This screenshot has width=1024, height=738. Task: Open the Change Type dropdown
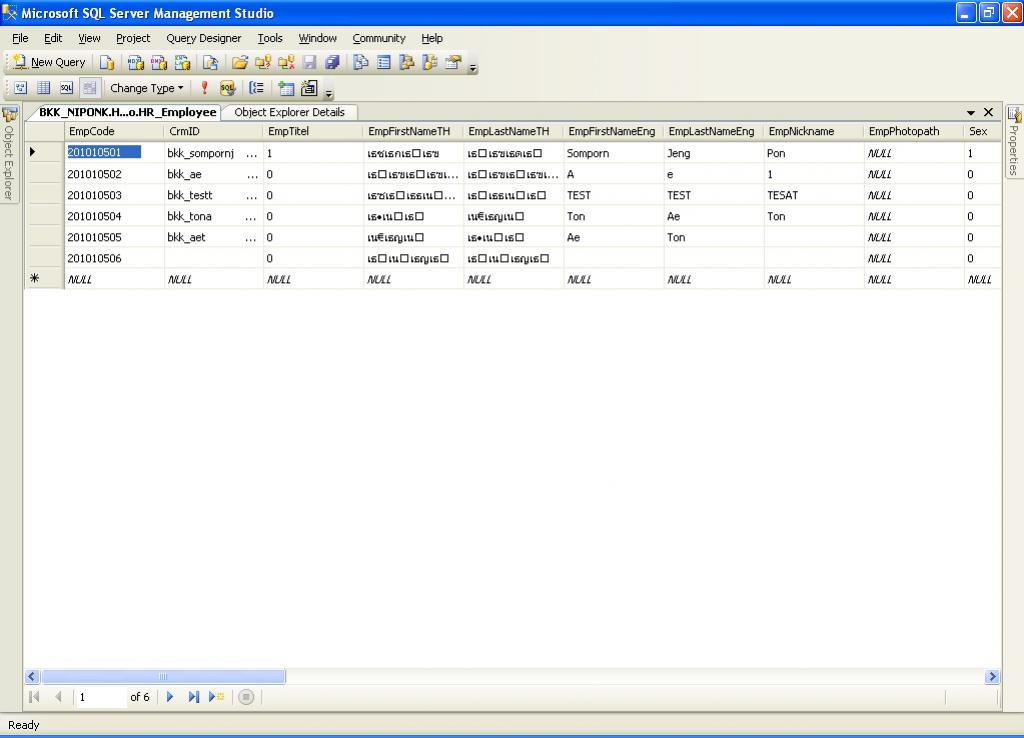click(x=146, y=88)
